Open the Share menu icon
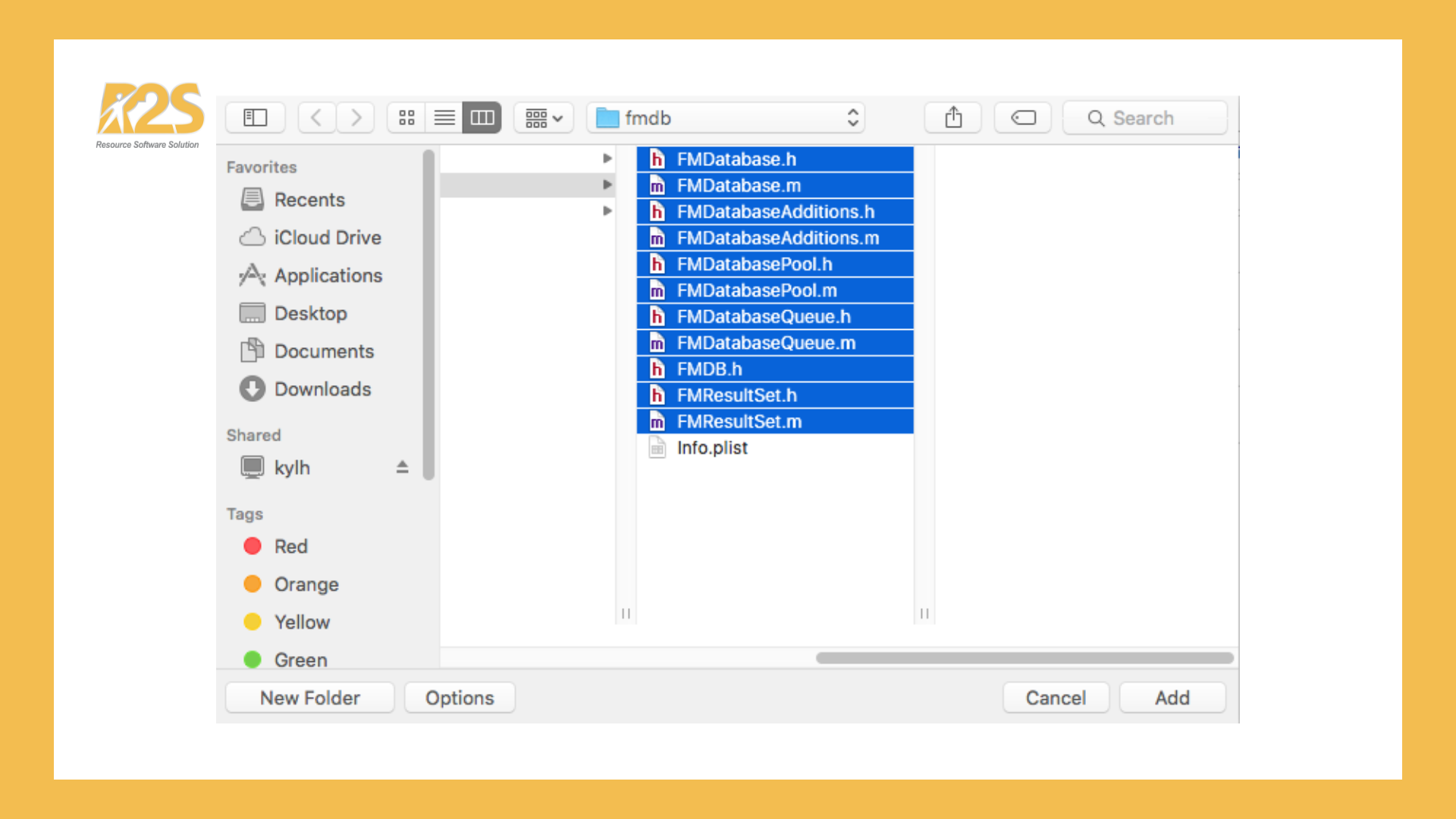 click(x=952, y=118)
